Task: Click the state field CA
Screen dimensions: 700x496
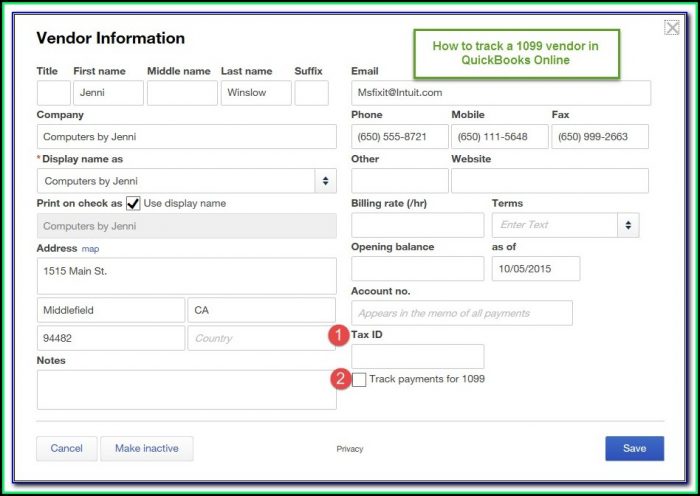Action: tap(262, 310)
